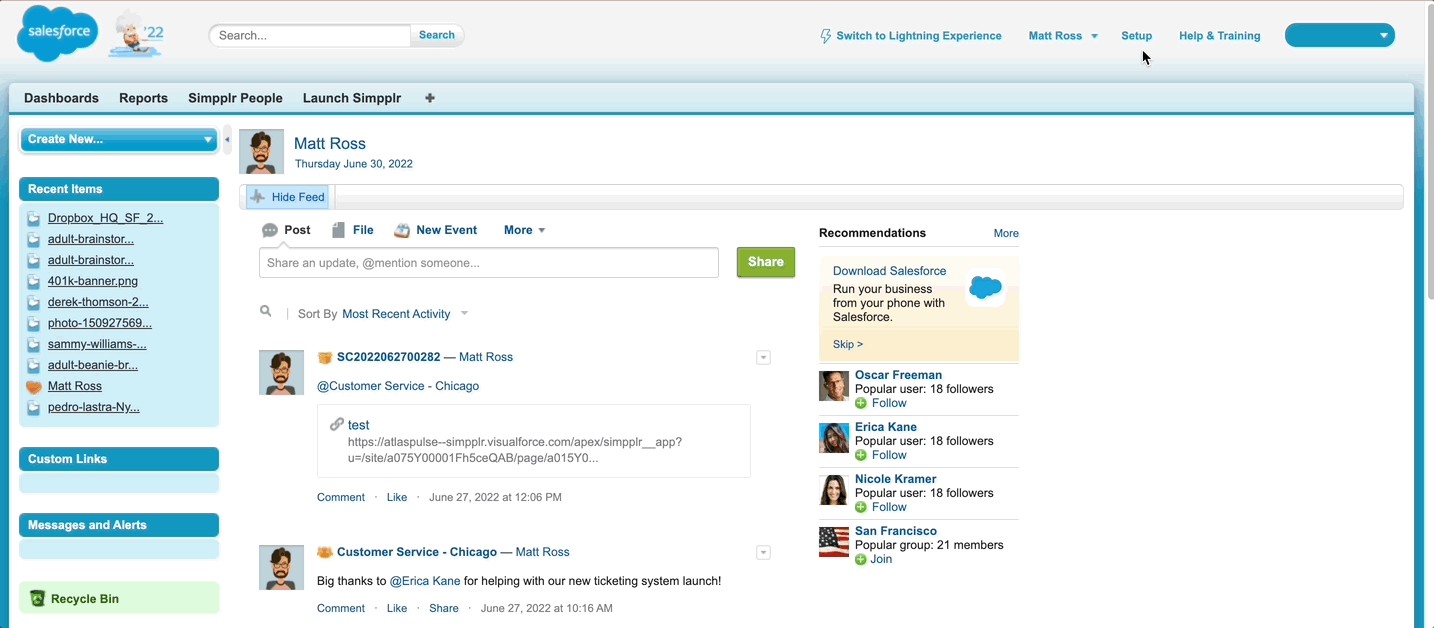Switch to the Simpplr People tab
This screenshot has height=628, width=1434.
click(235, 98)
